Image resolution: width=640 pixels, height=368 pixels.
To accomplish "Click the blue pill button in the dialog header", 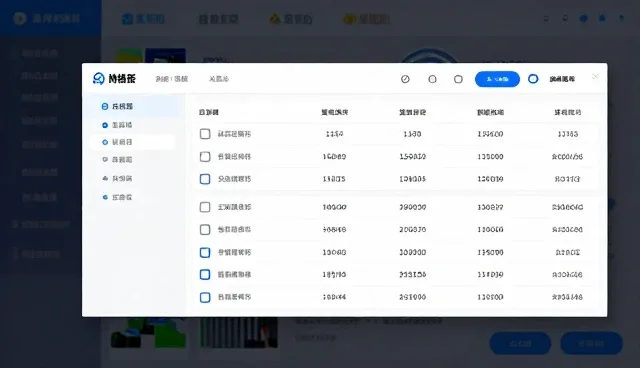I will 497,79.
